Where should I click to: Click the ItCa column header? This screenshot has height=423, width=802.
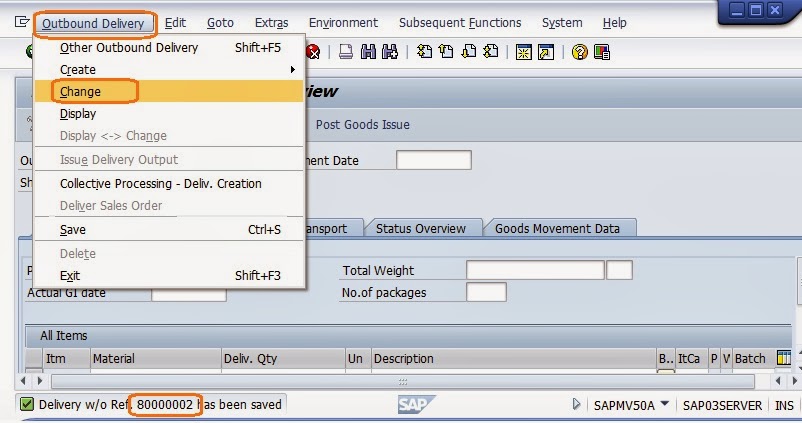(x=692, y=359)
